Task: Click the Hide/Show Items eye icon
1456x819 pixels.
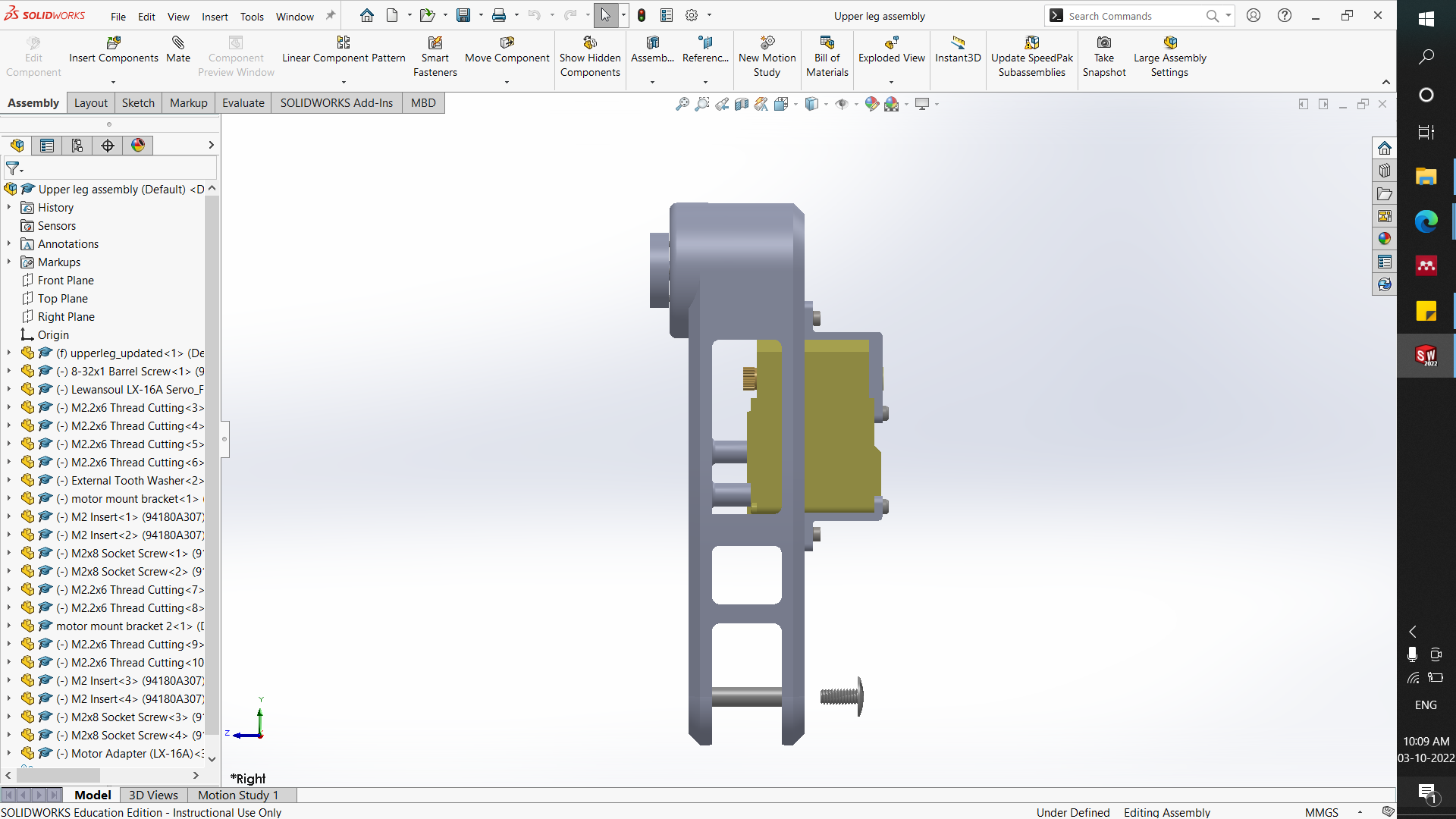Action: [x=843, y=104]
